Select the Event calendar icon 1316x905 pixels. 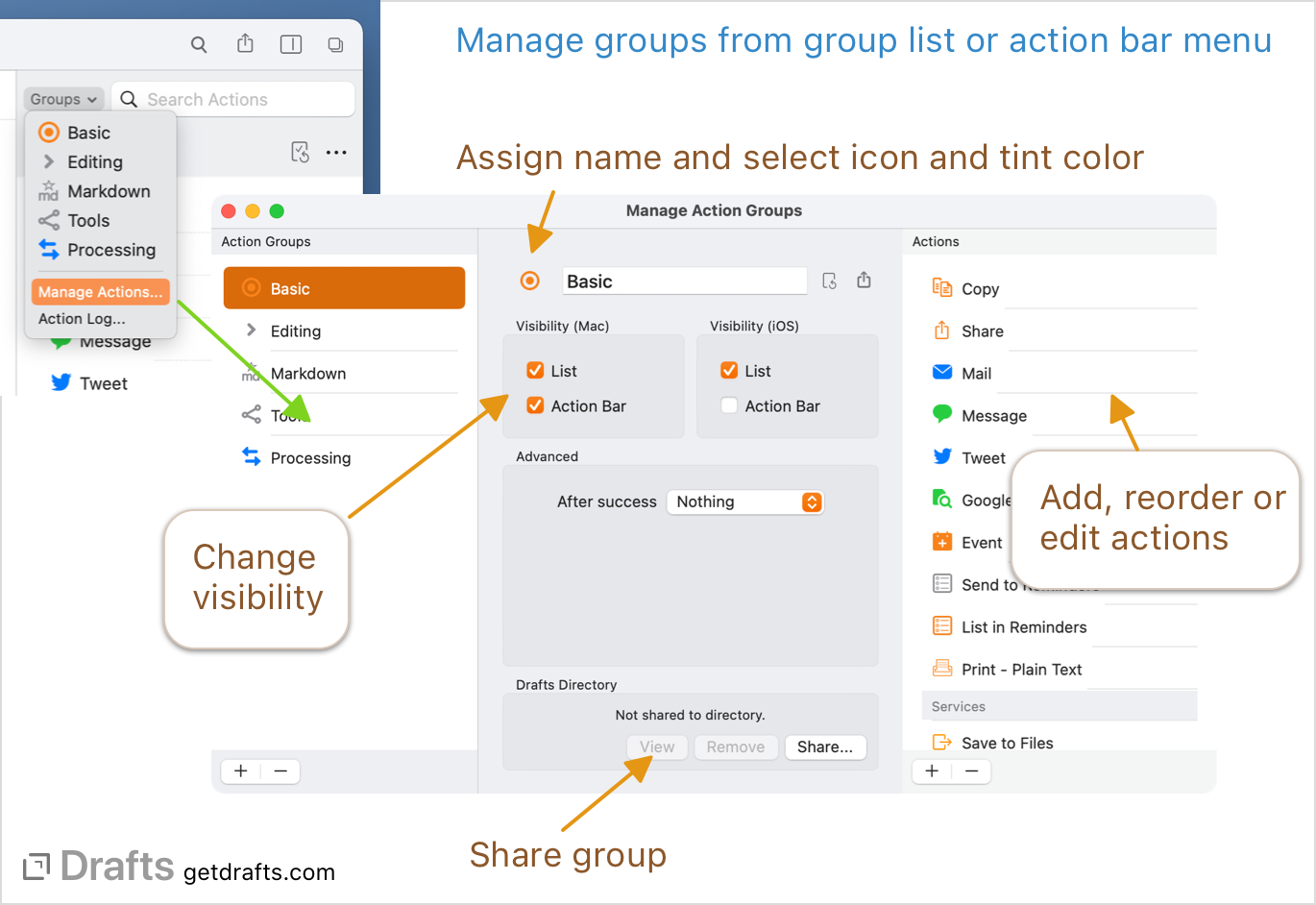(x=942, y=542)
